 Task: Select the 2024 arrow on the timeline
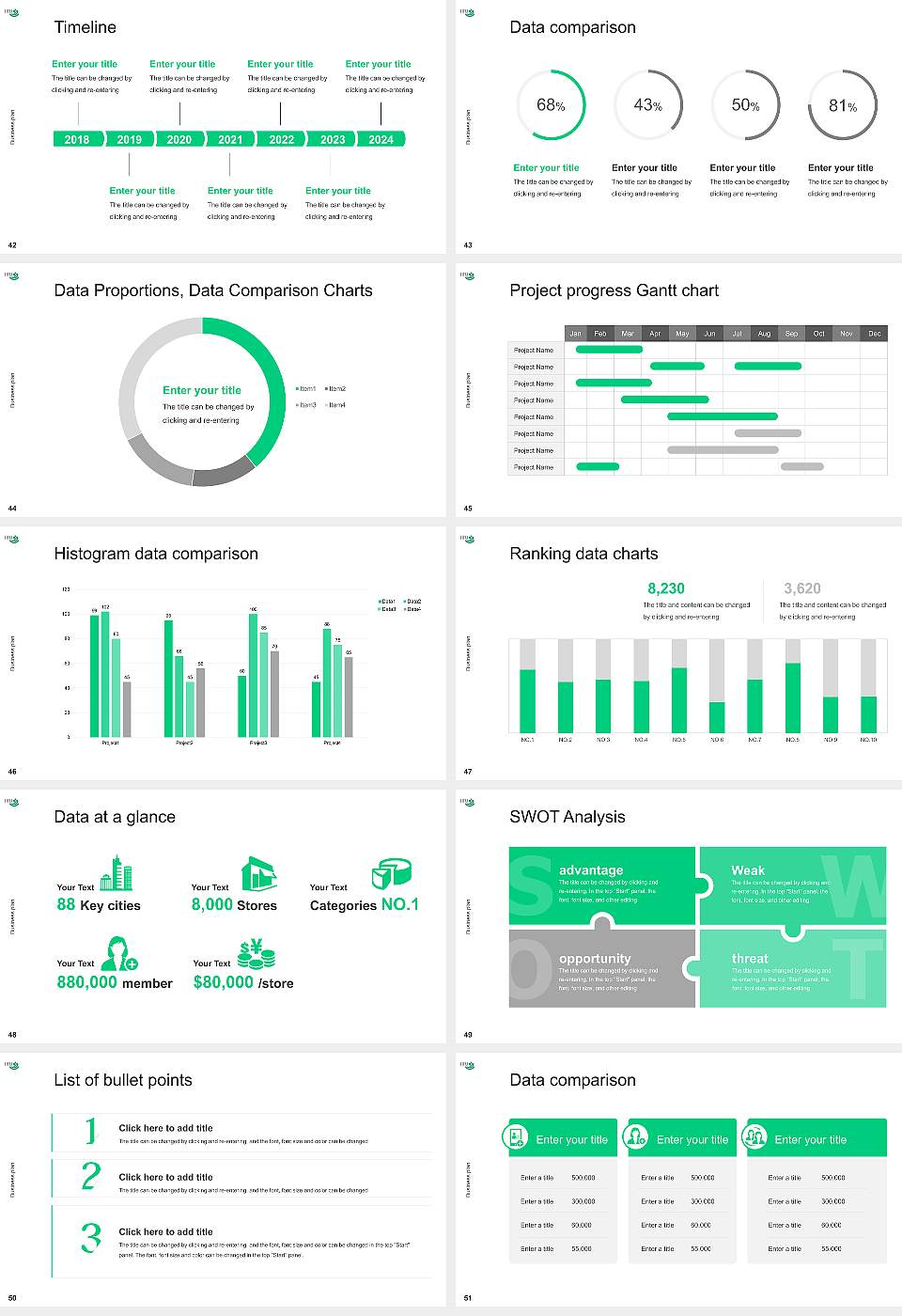pyautogui.click(x=381, y=139)
